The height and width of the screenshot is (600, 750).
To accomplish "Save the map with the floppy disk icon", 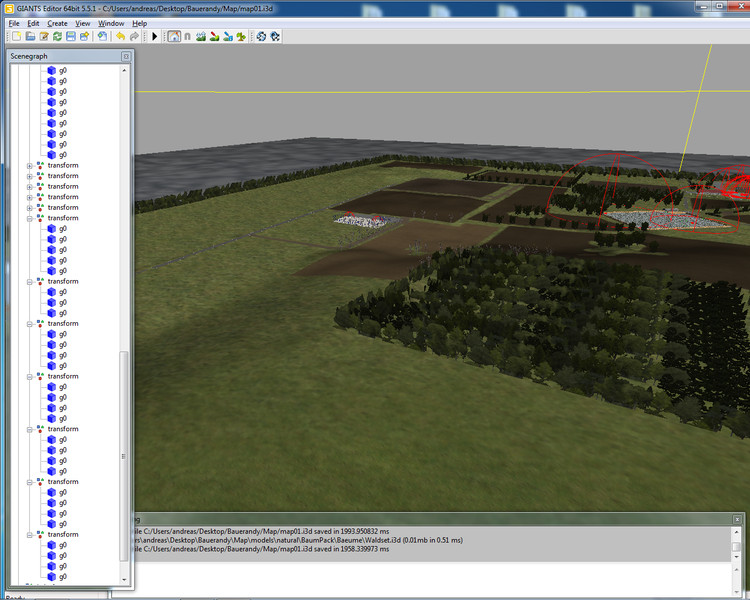I will click(x=71, y=36).
